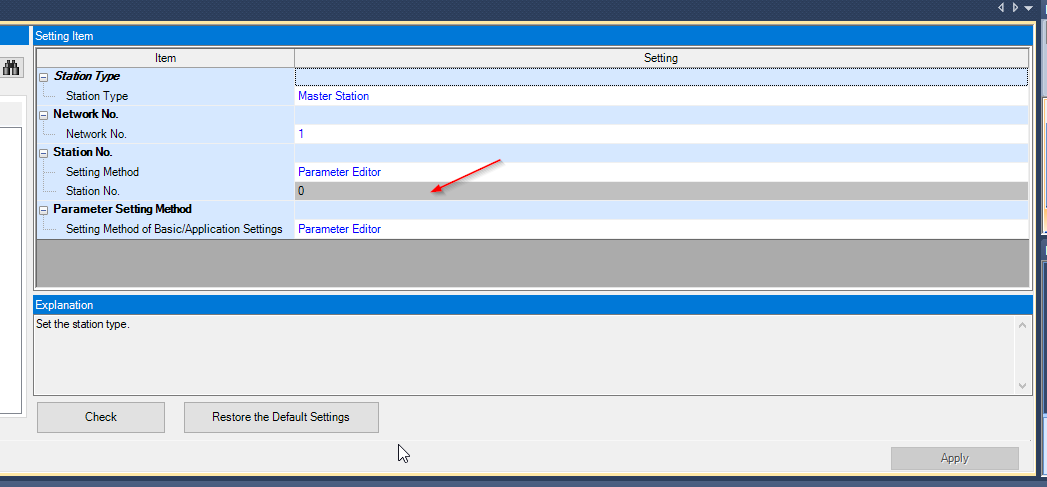
Task: Select the Station No. value 0 field
Action: click(x=661, y=191)
